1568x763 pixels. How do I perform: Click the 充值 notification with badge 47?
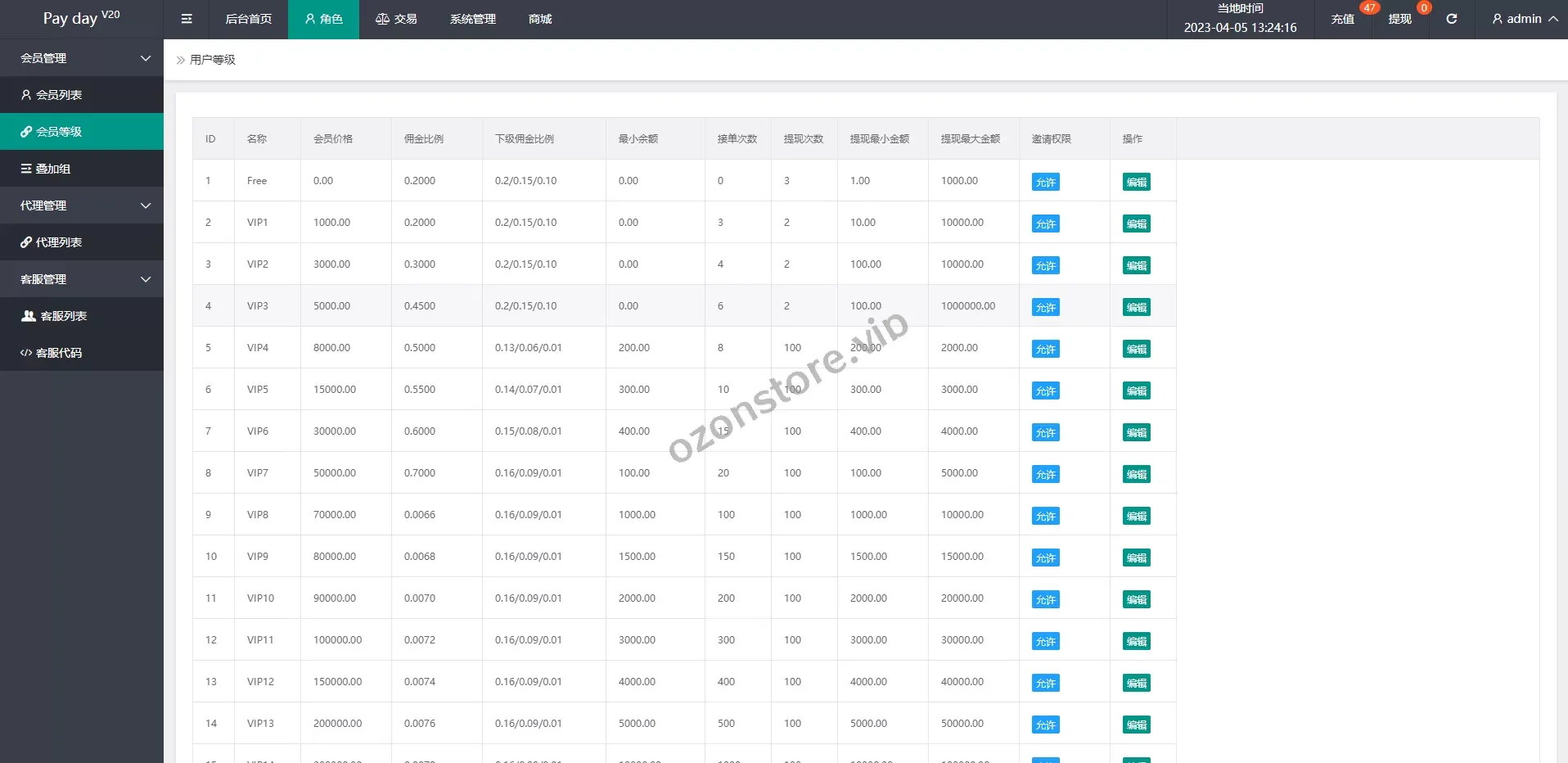click(1343, 19)
